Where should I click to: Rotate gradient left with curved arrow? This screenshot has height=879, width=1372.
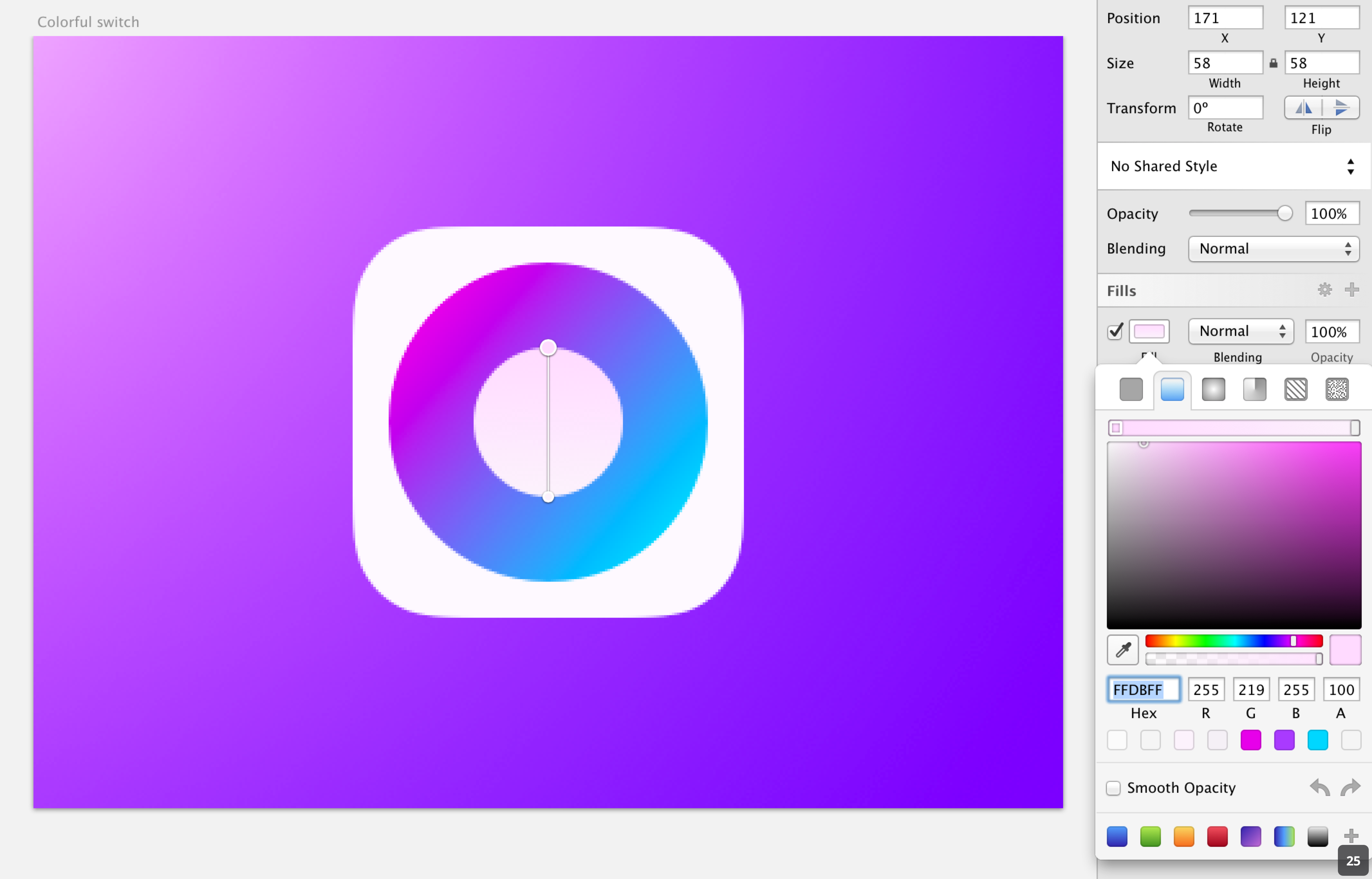pos(1320,788)
